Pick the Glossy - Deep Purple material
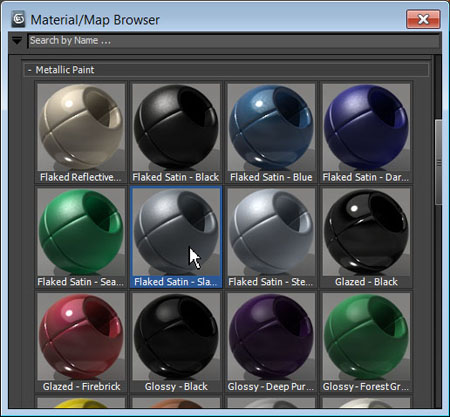 [x=271, y=342]
